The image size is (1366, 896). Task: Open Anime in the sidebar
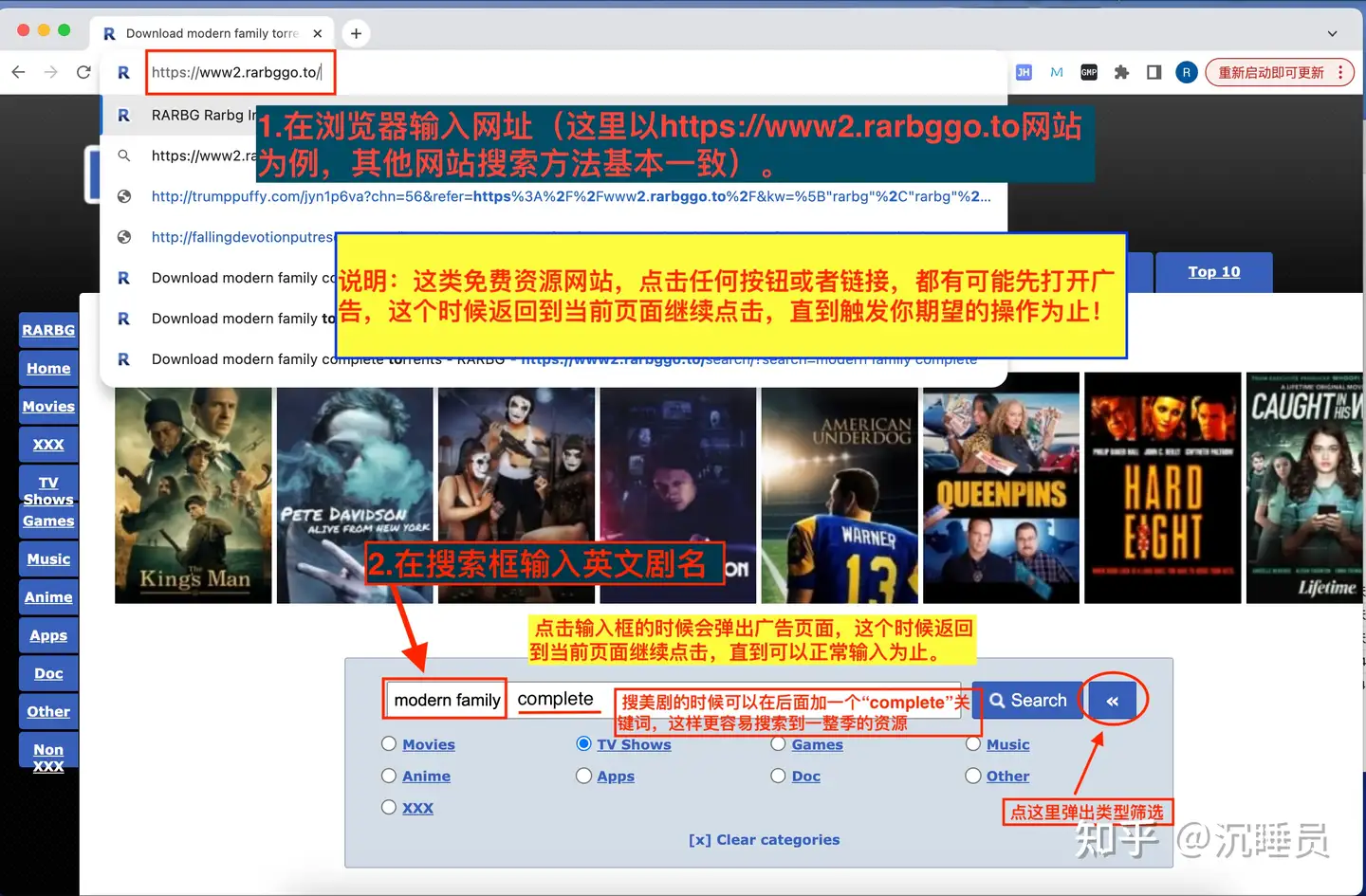coord(48,597)
